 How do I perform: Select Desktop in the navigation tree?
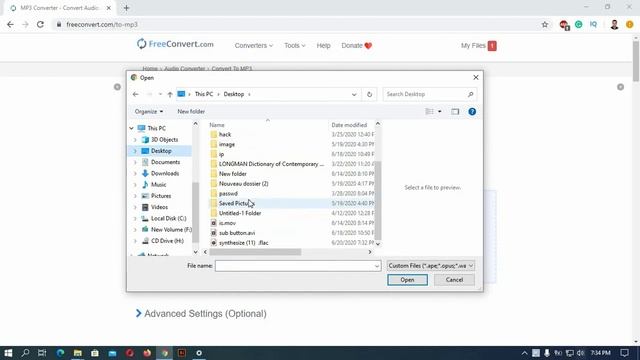point(161,151)
